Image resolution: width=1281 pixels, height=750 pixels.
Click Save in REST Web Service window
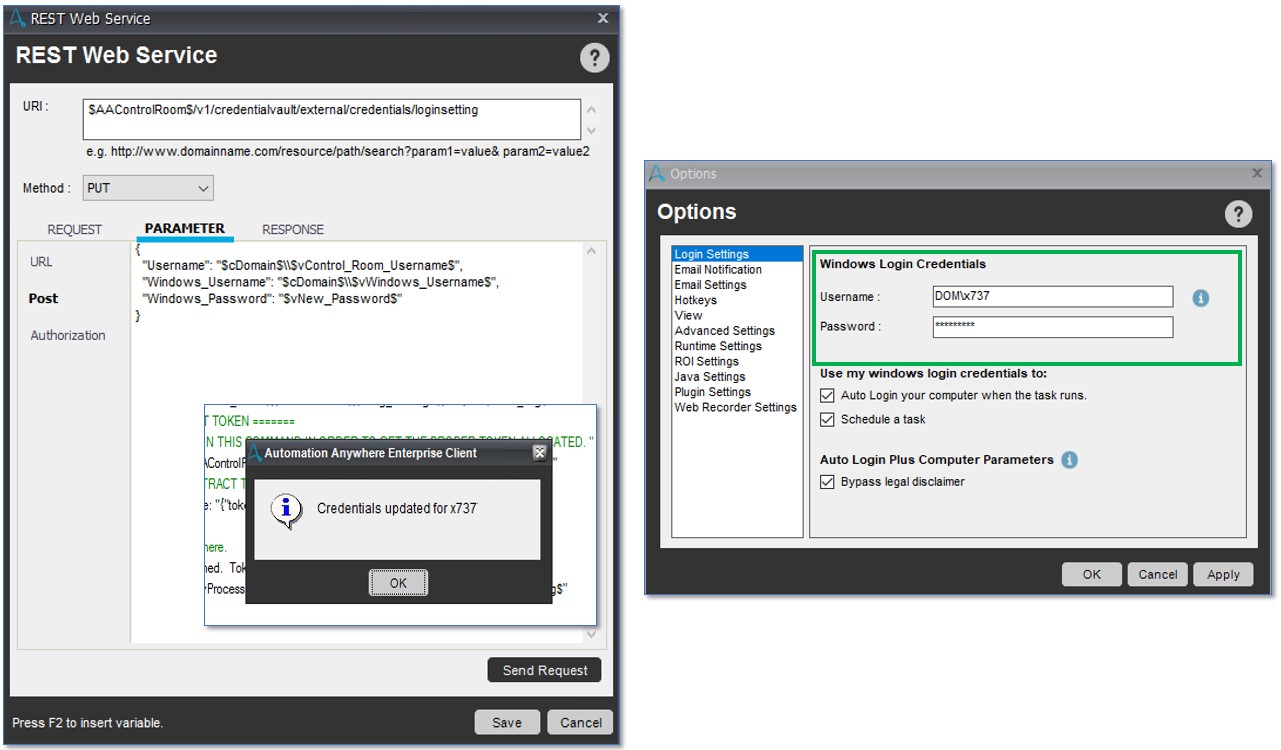point(507,722)
